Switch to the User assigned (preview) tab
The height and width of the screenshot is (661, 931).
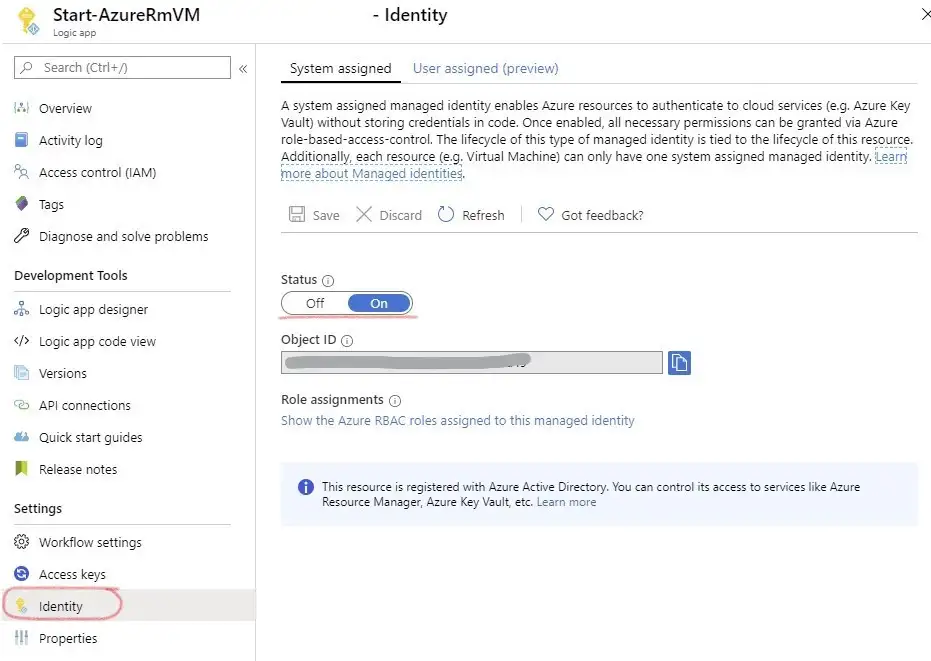click(x=486, y=68)
